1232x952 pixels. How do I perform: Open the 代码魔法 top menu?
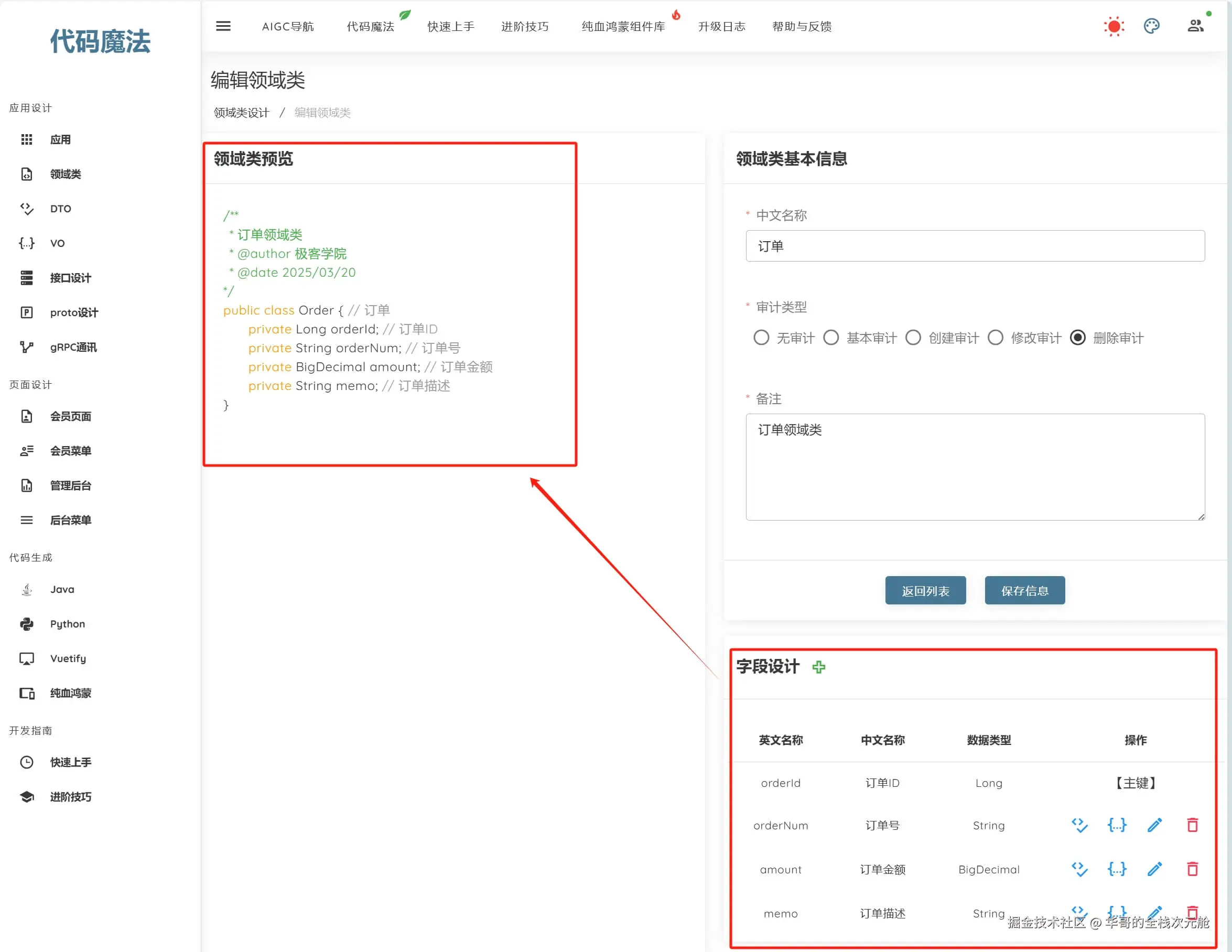(370, 27)
